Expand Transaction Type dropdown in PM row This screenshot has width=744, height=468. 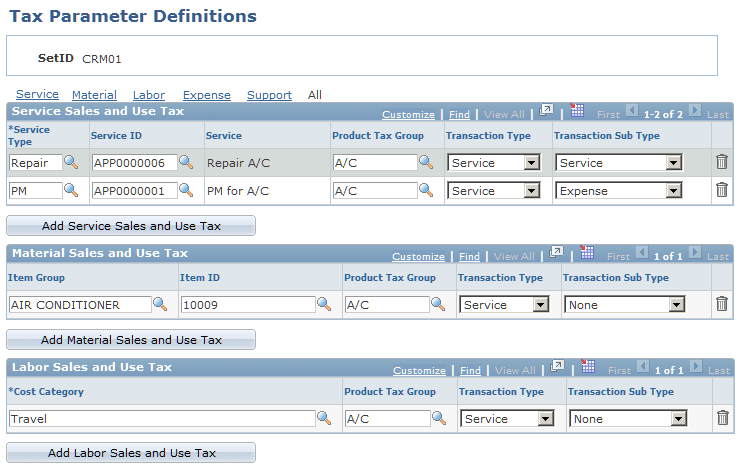[x=532, y=191]
